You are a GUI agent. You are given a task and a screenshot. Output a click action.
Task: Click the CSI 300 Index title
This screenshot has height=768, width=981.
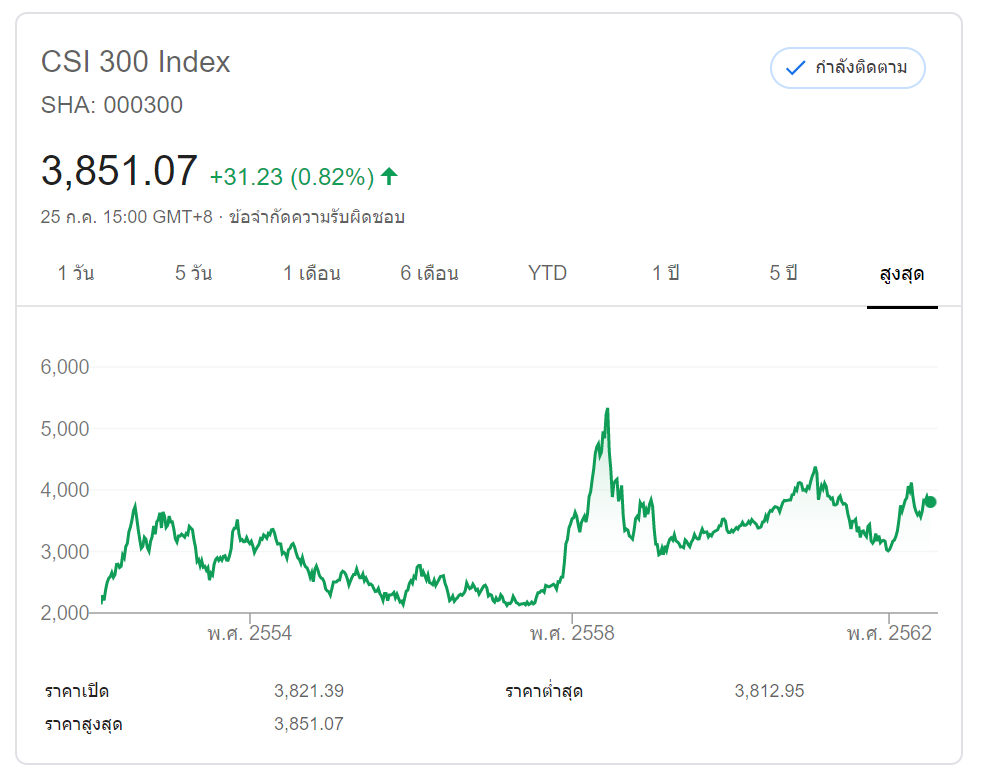click(136, 62)
